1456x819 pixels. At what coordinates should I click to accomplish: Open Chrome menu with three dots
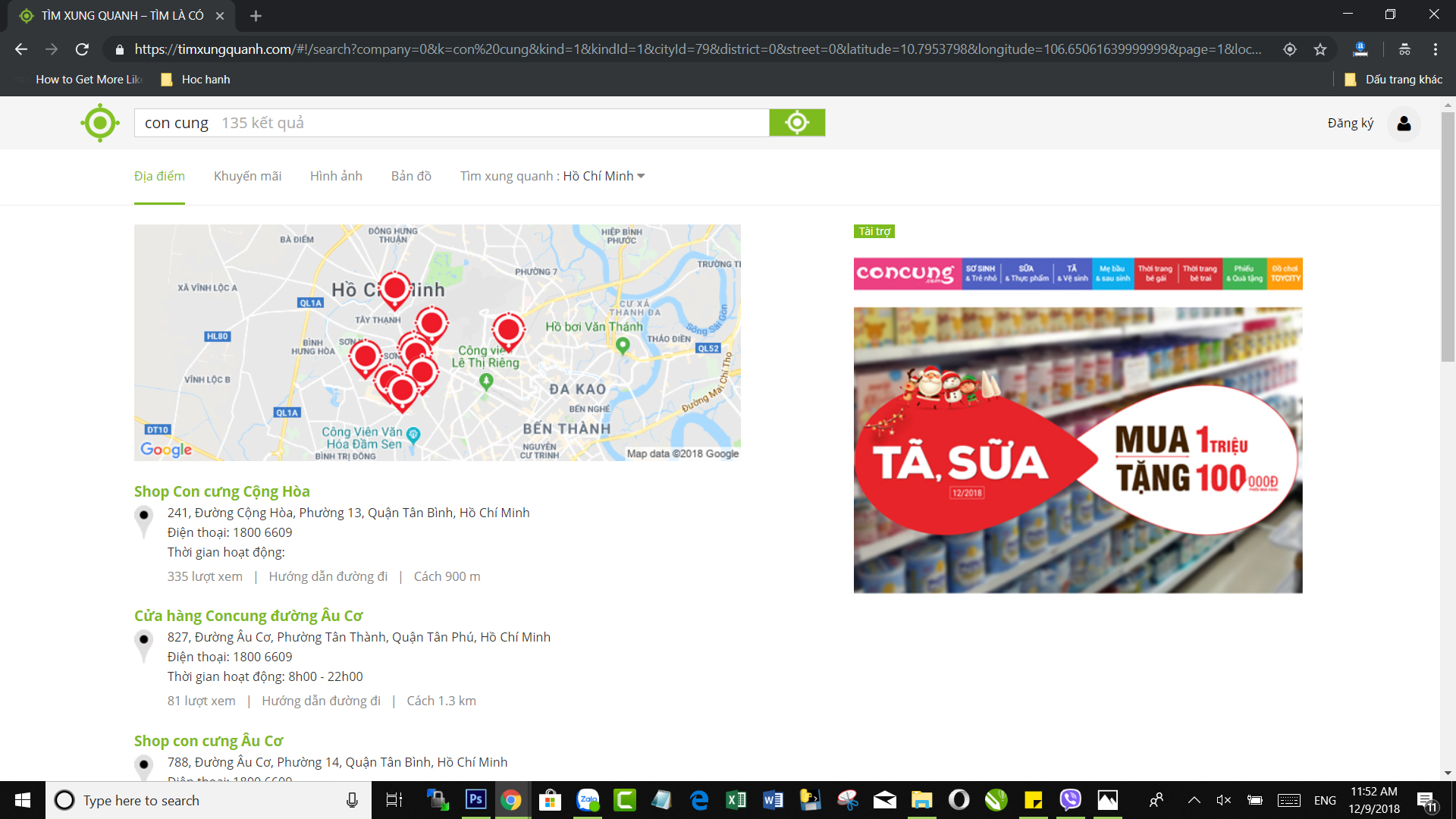point(1436,49)
